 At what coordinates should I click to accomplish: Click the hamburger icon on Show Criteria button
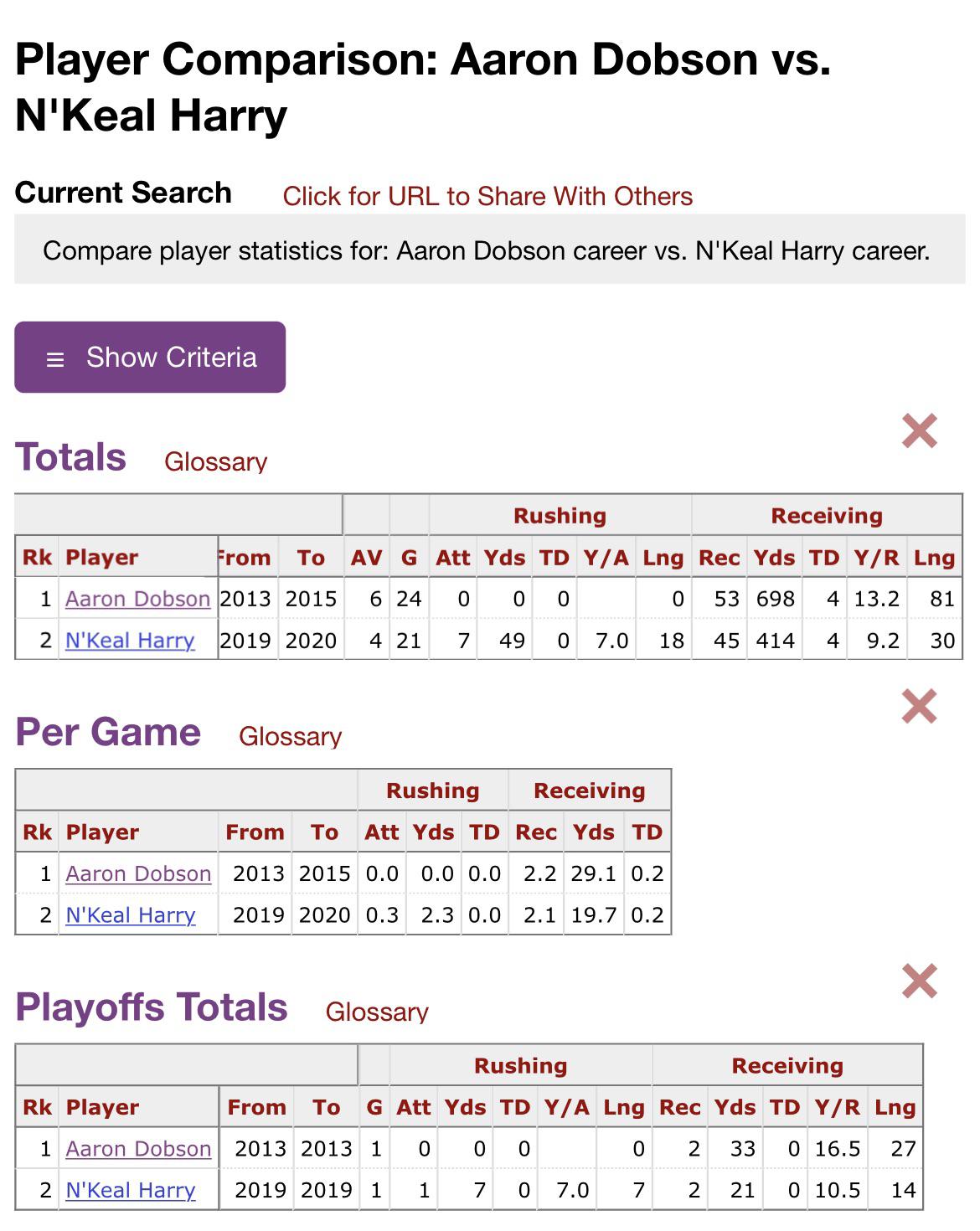click(55, 358)
